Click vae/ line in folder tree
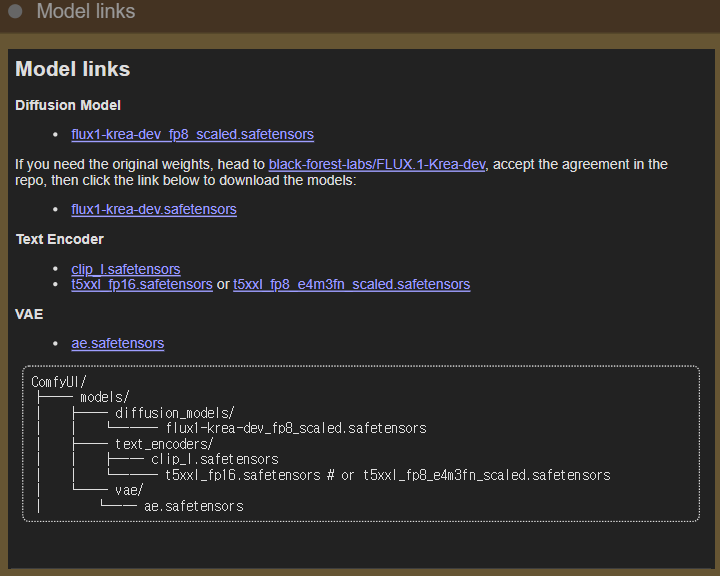 point(129,491)
